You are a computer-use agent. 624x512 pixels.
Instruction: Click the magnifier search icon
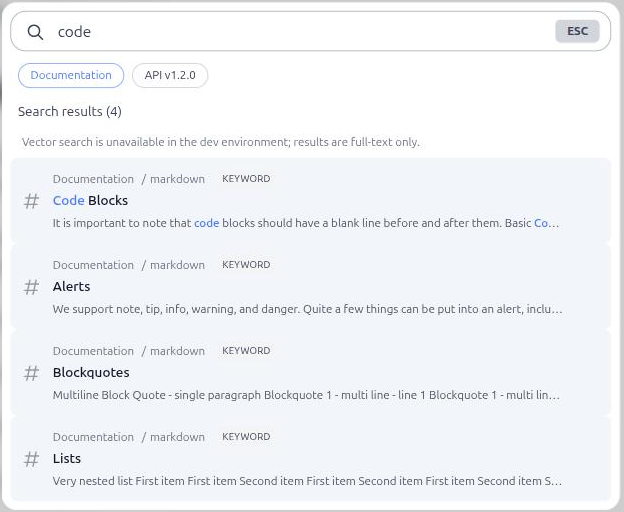pos(35,32)
